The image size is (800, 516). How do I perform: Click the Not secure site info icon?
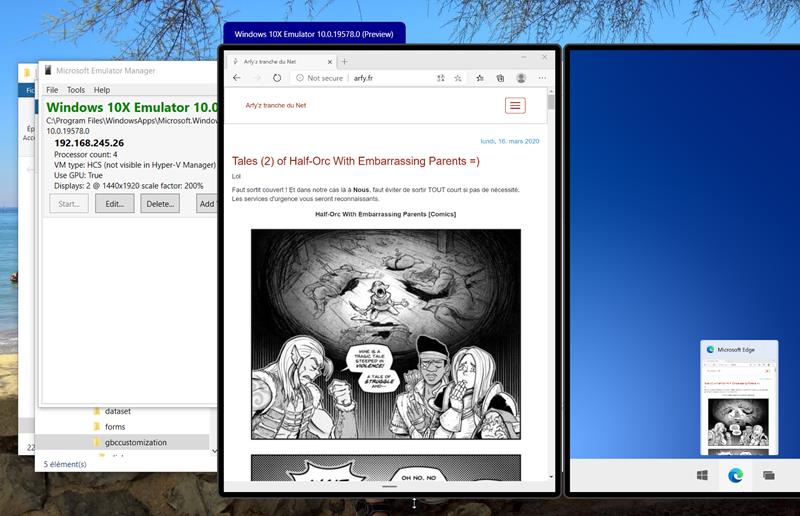pos(299,78)
